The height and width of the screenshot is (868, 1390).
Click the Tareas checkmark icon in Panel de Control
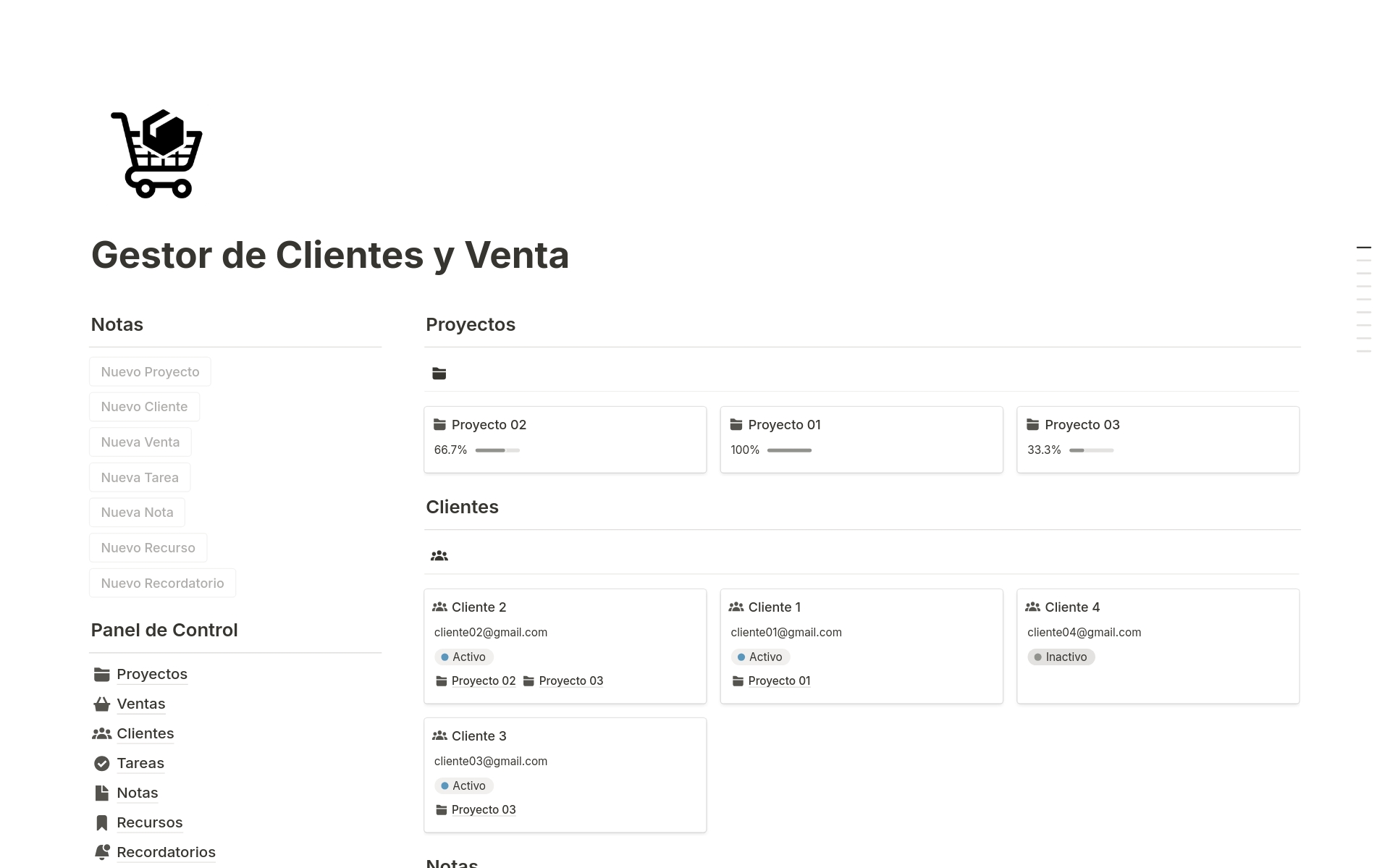pos(101,763)
